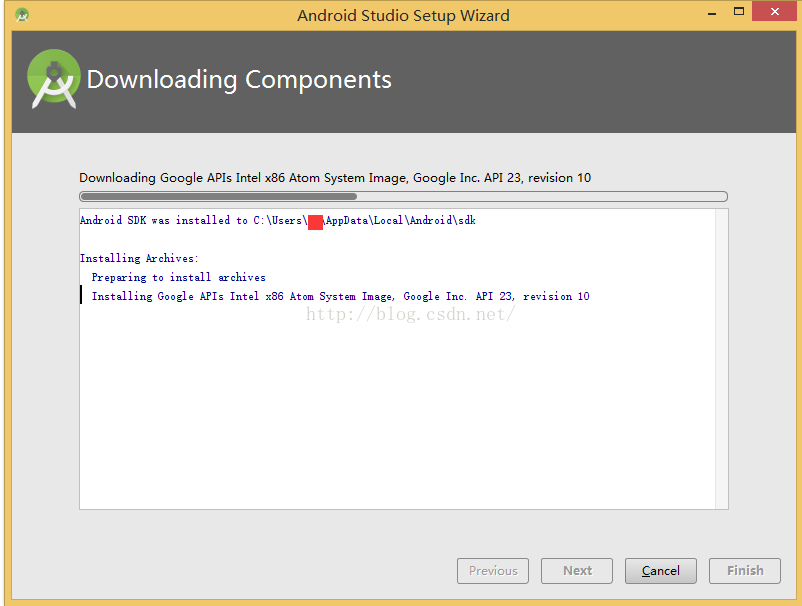Close the Android Studio Setup Wizard window

tap(774, 12)
